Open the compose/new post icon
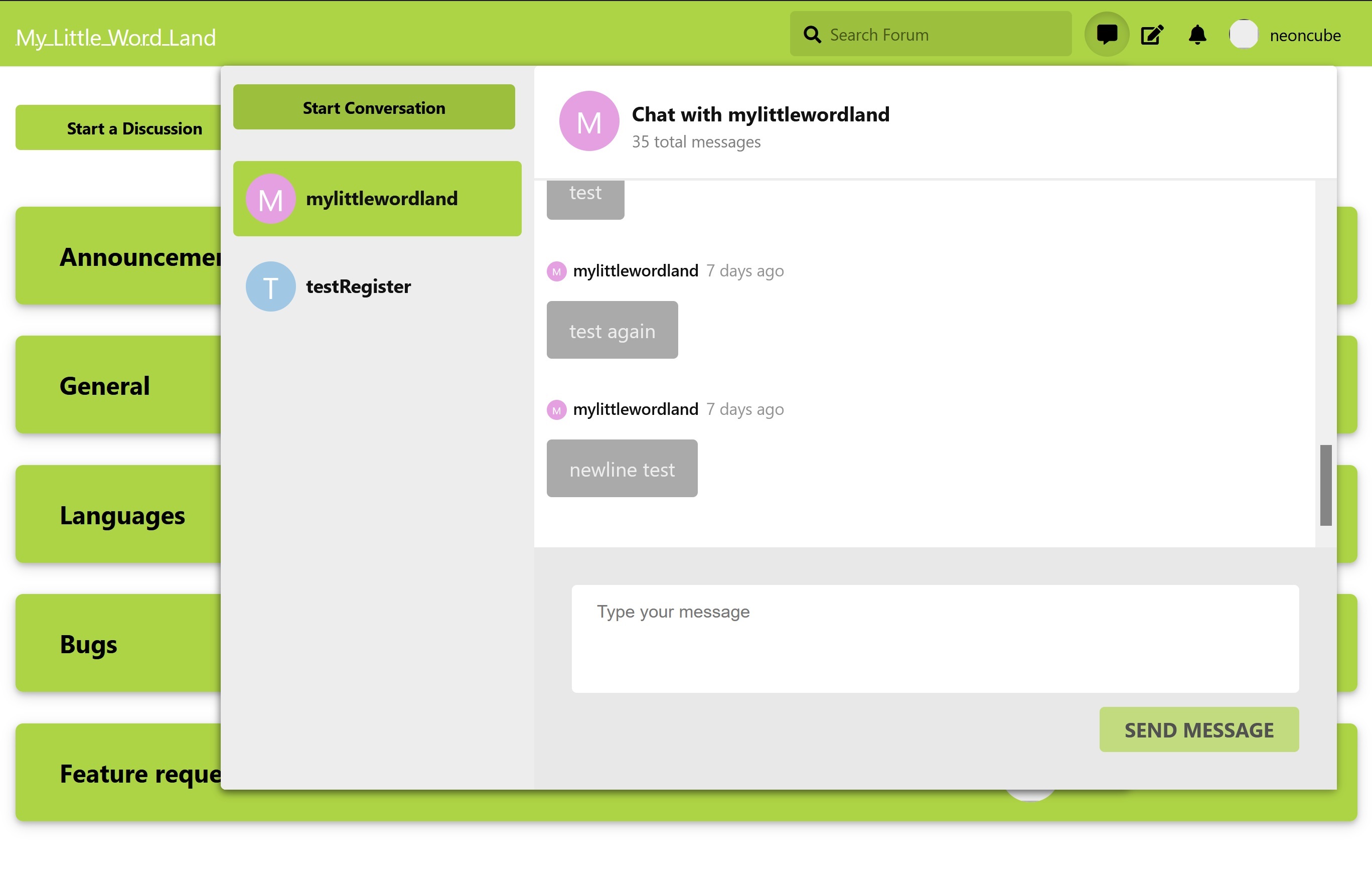The width and height of the screenshot is (1372, 894). 1152,35
